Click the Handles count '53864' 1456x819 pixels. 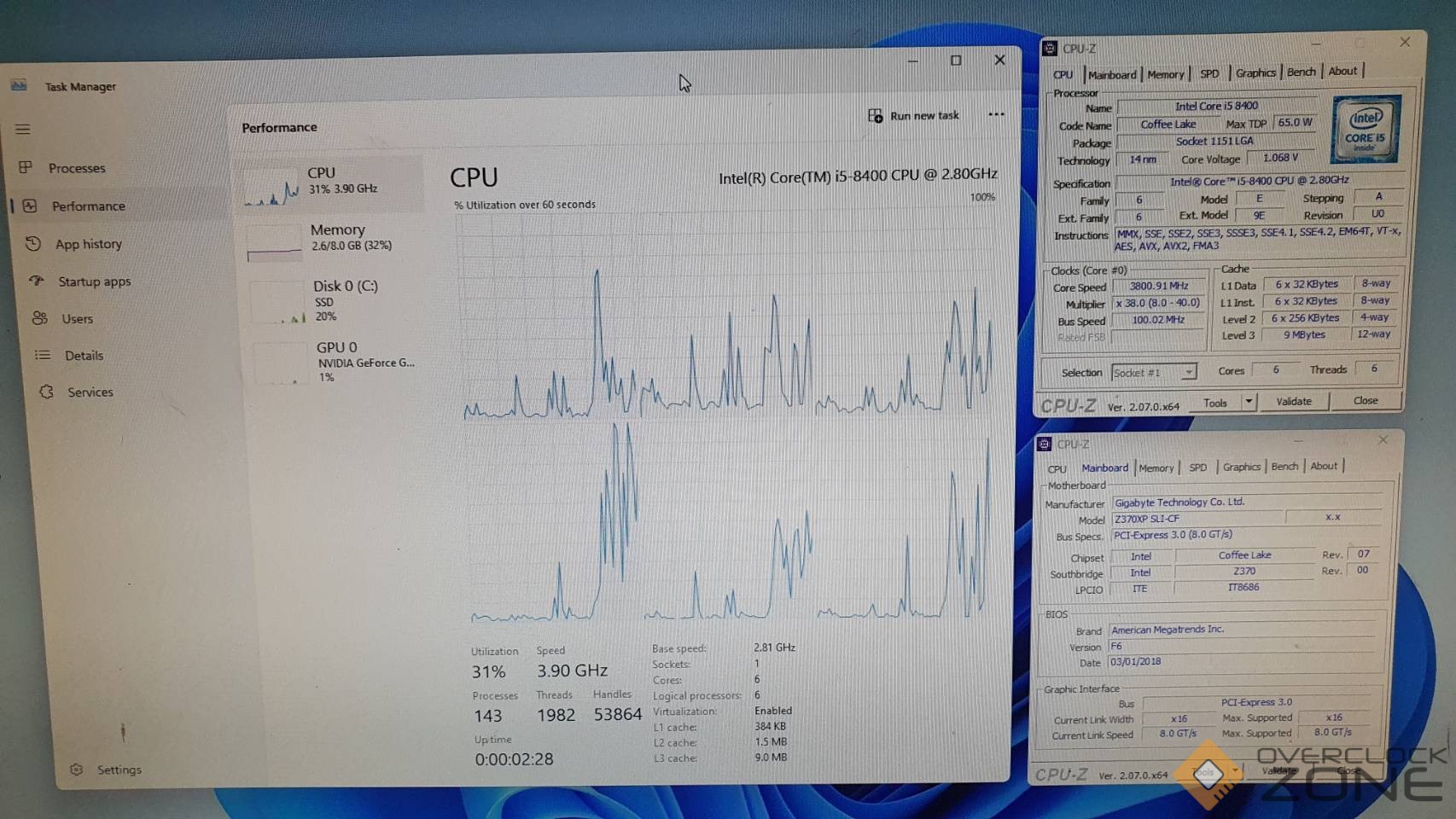tap(617, 715)
